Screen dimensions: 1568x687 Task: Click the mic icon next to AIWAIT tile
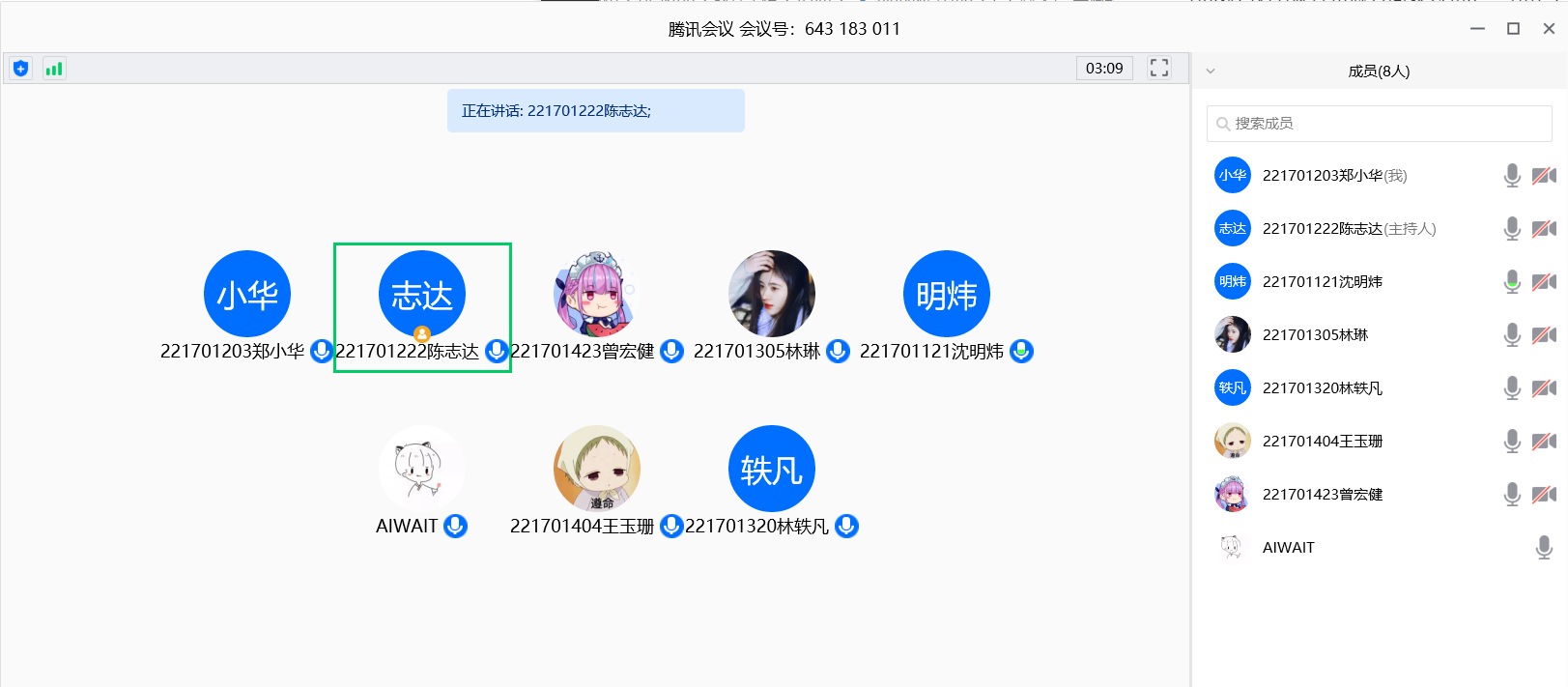click(x=456, y=526)
